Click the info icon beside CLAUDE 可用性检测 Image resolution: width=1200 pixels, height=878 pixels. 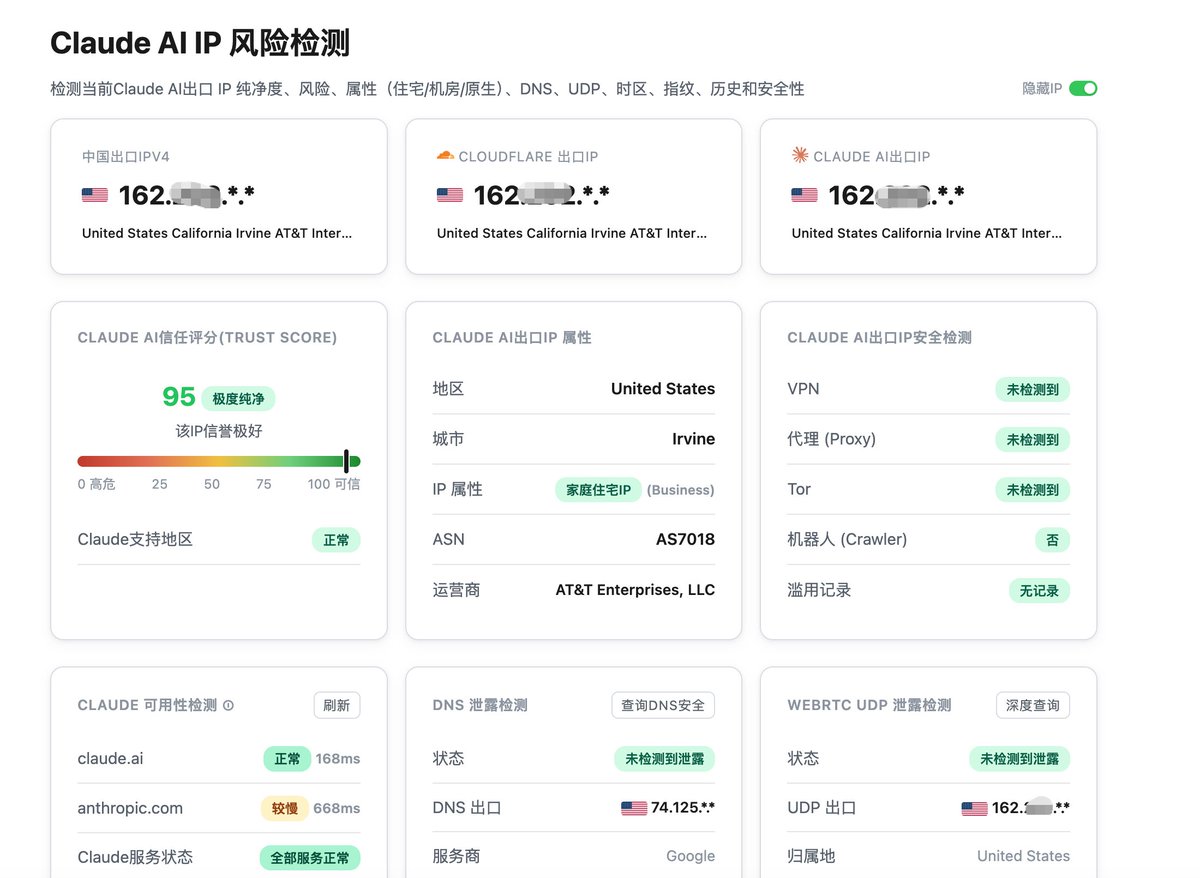(x=228, y=705)
